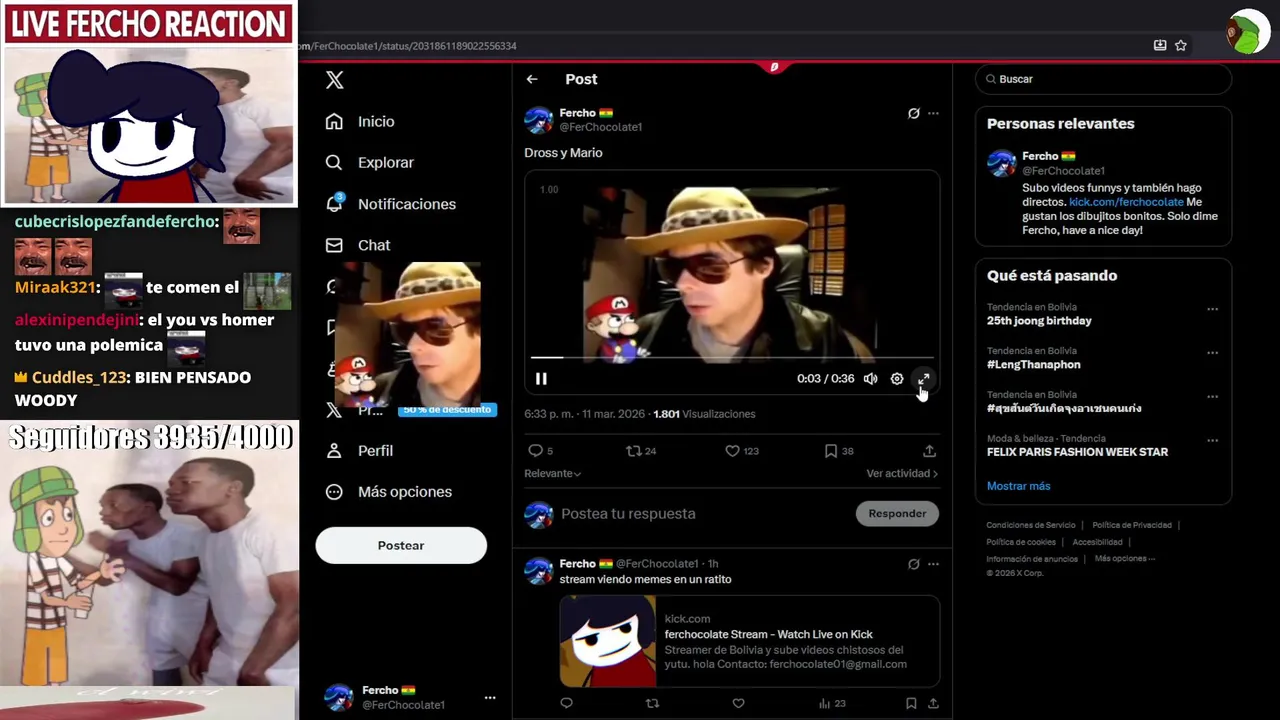1280x720 pixels.
Task: Open account switcher dots beside Fercho
Action: [x=490, y=698]
